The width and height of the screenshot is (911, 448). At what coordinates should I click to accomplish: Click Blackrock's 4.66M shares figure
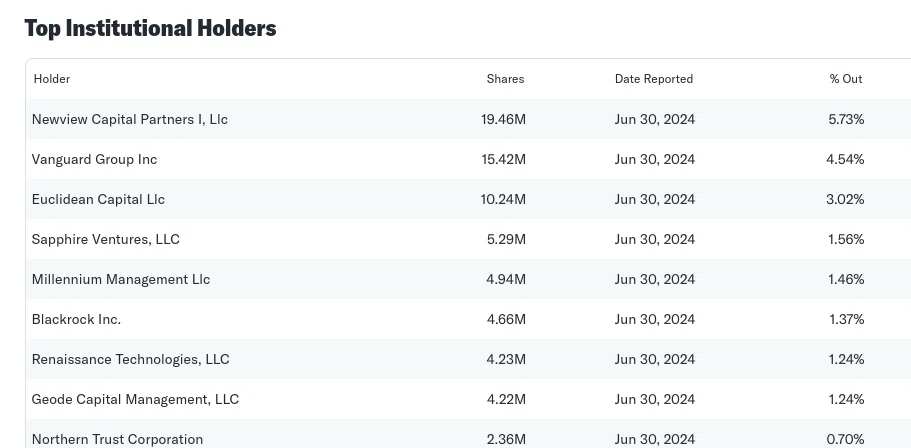pos(505,320)
